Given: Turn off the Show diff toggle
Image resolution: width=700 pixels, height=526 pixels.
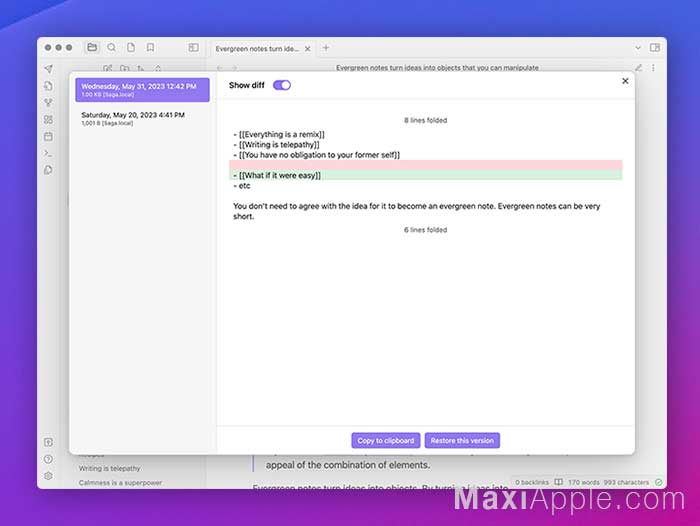Looking at the screenshot, I should [x=282, y=85].
